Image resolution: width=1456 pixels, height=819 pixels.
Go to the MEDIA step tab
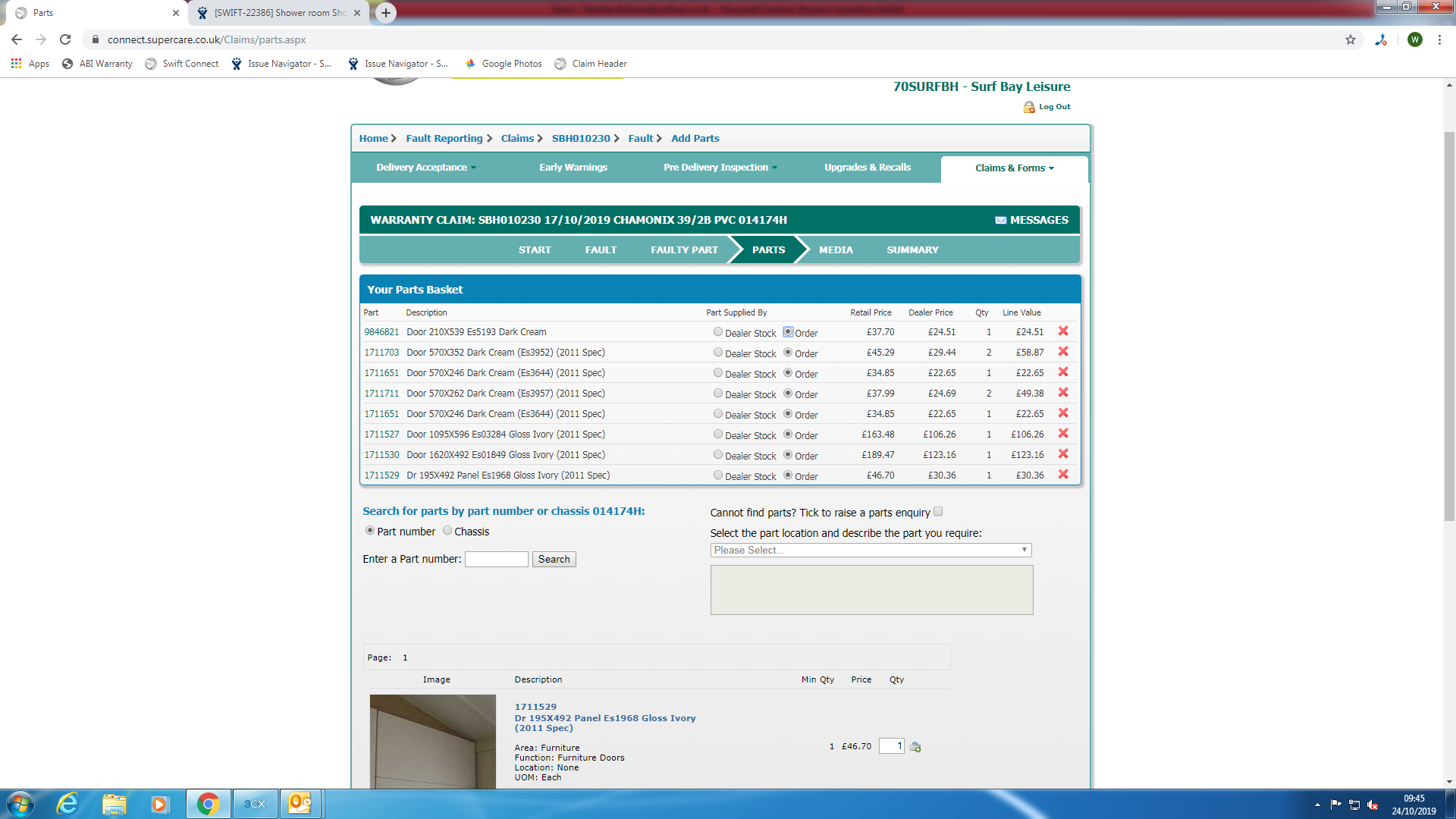[836, 250]
